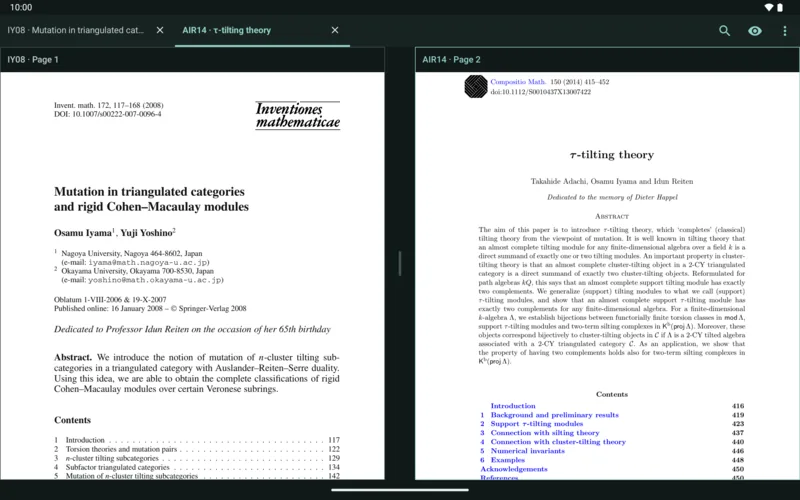Click the email yoshino@math.okayama-u.ac.jp
This screenshot has height=500, width=800.
pyautogui.click(x=155, y=280)
